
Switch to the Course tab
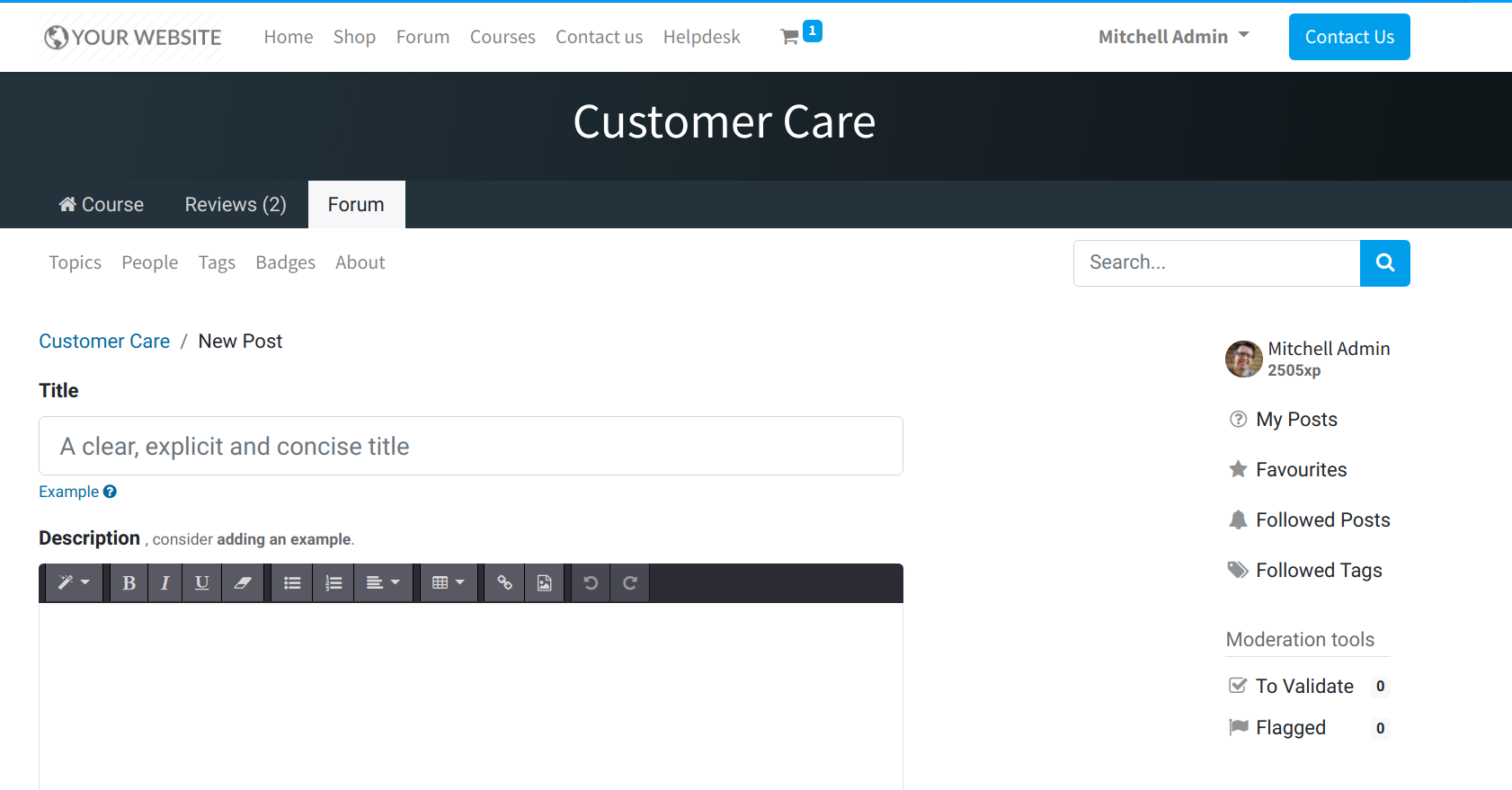pos(102,205)
